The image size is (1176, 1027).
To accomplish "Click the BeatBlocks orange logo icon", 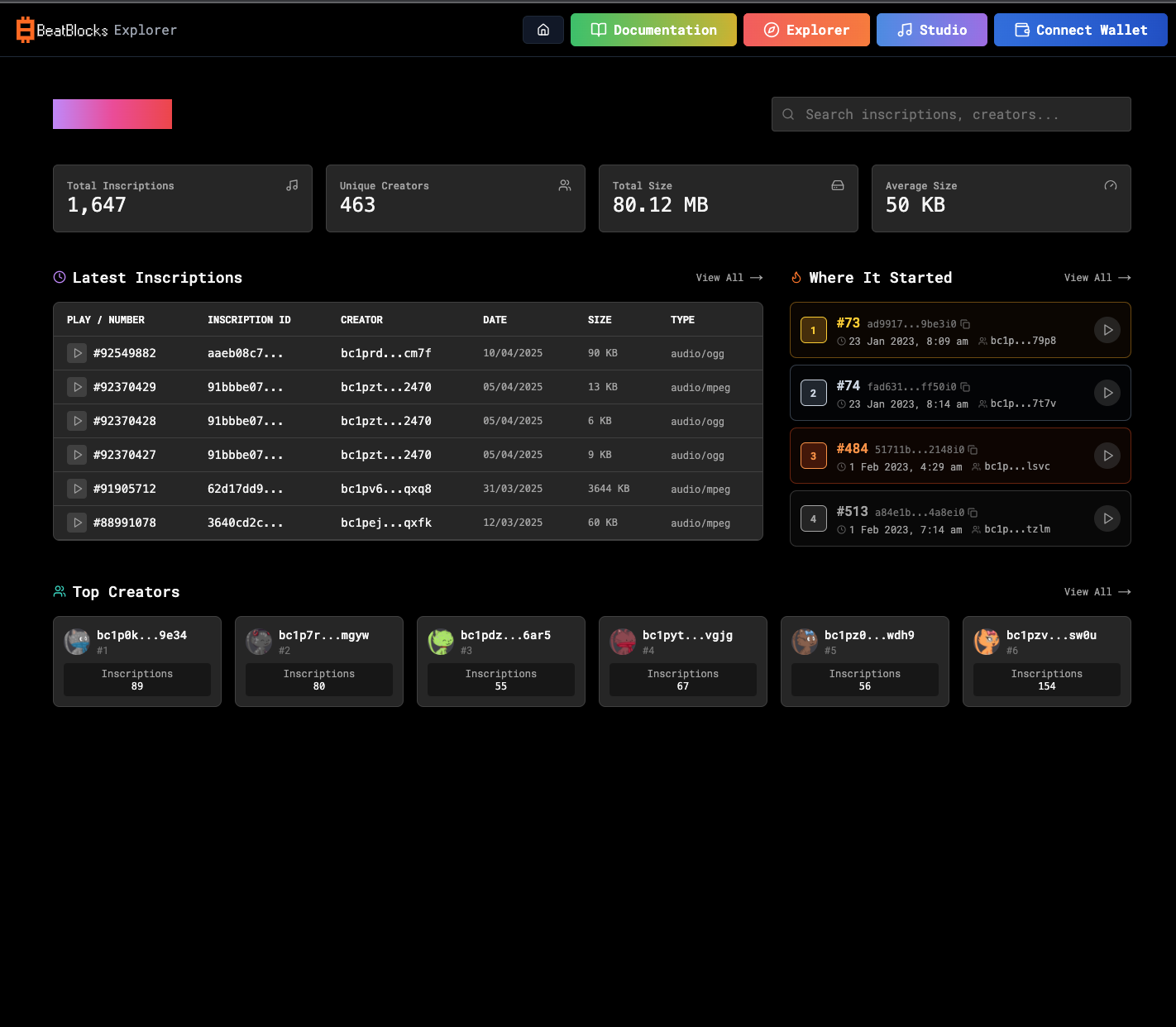I will point(26,30).
